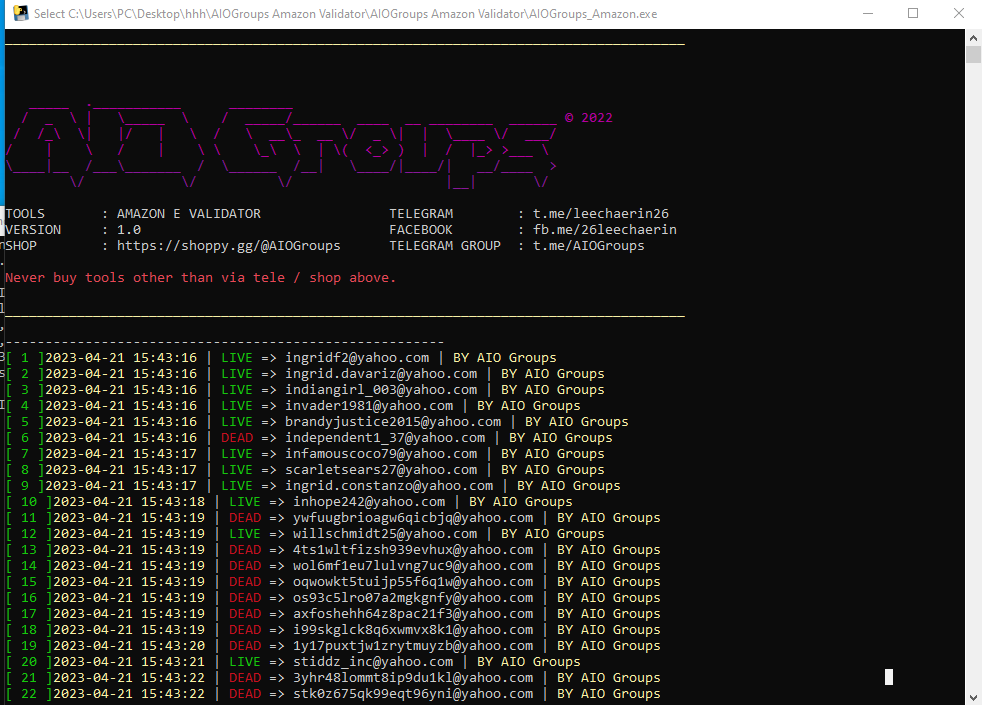The height and width of the screenshot is (705, 982).
Task: Click the t.me/AIOGroups Telegram group link
Action: click(581, 246)
